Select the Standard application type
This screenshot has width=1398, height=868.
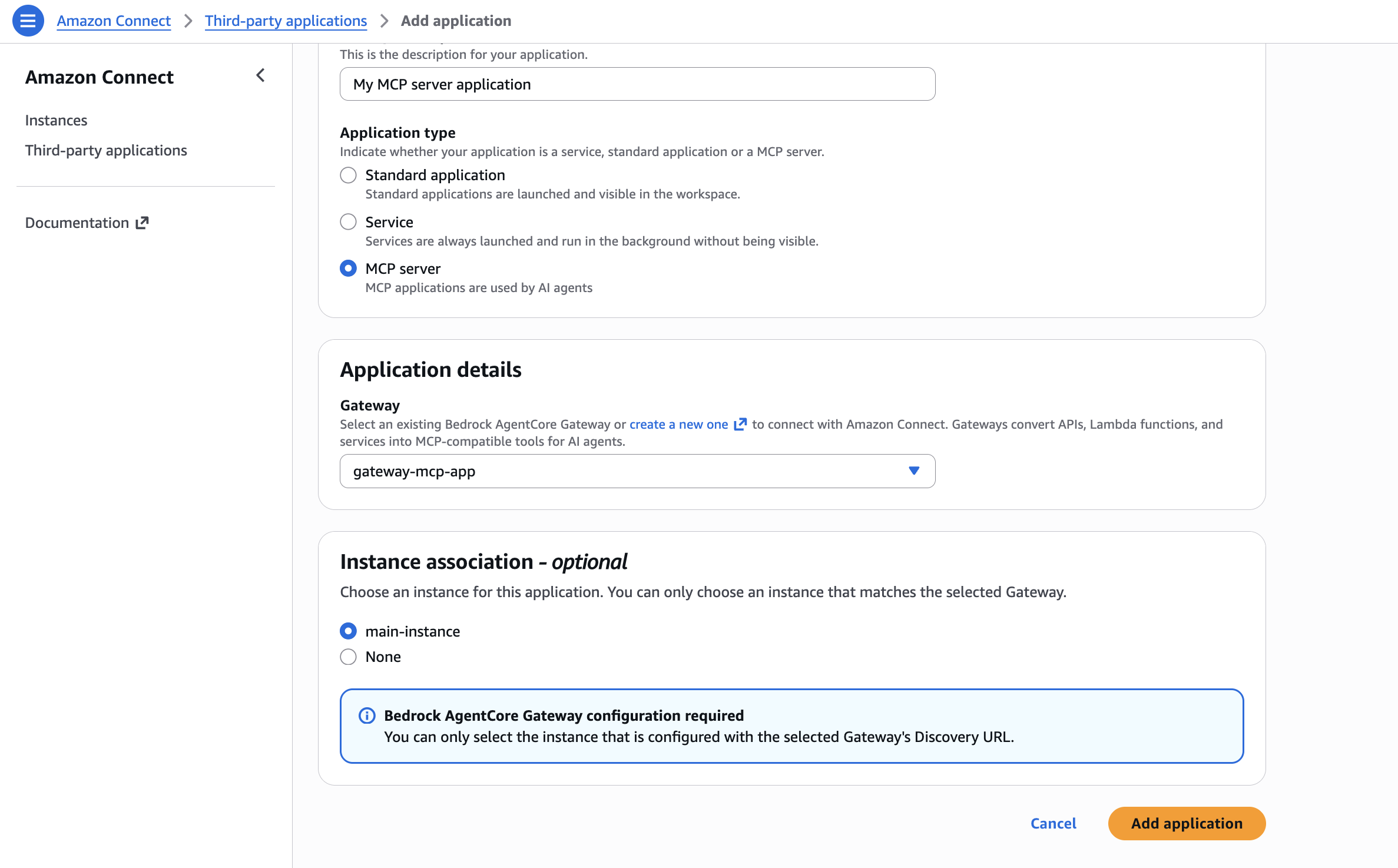pos(348,174)
